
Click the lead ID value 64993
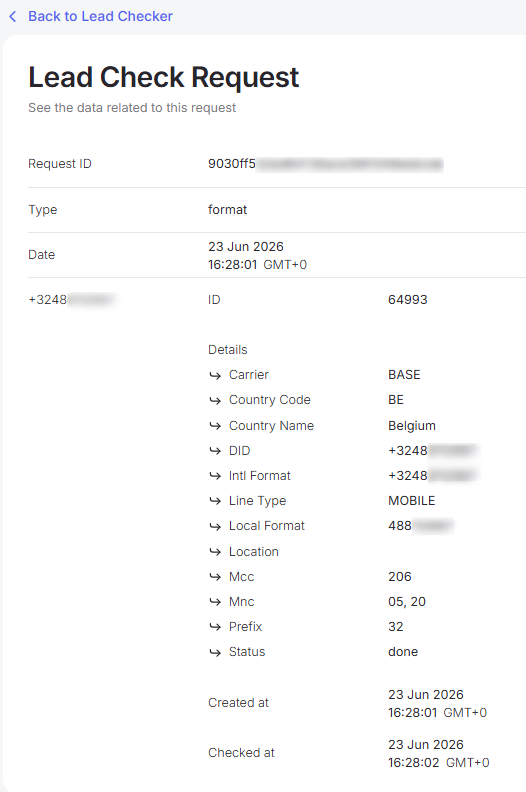408,300
